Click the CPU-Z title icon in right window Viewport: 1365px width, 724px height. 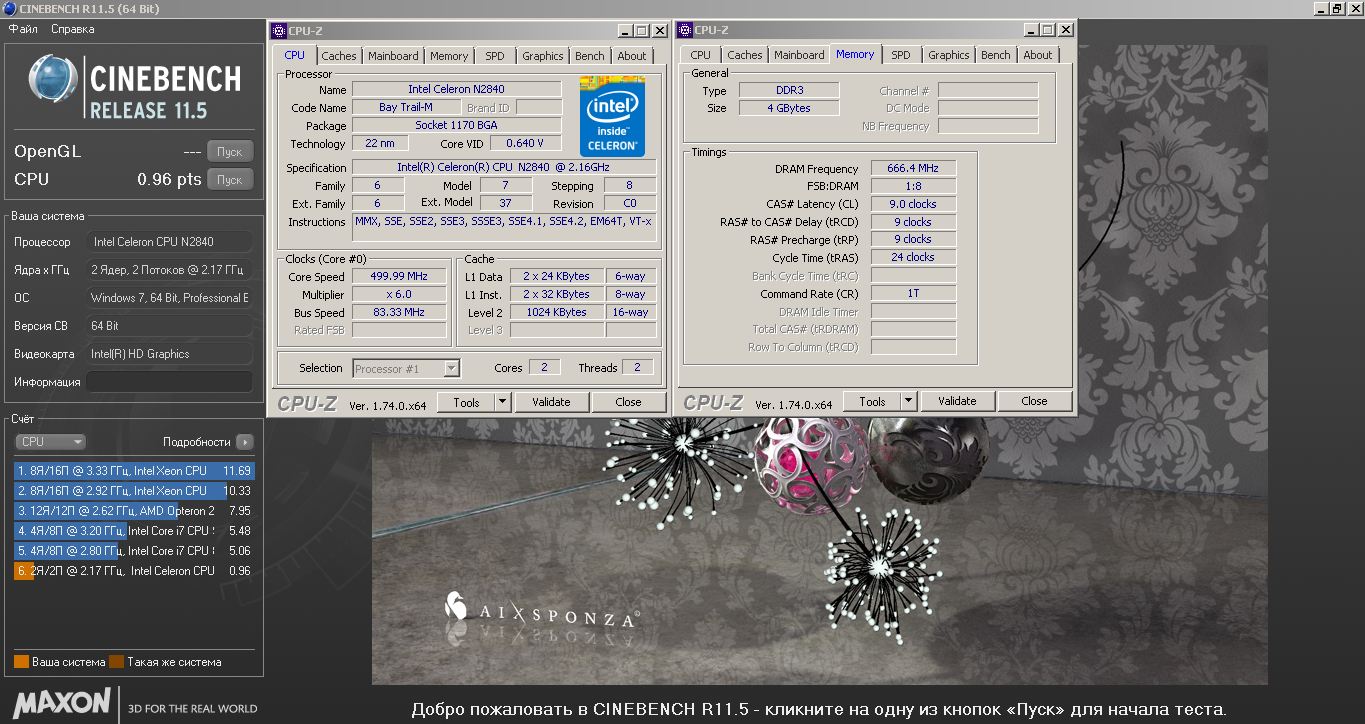(x=686, y=30)
